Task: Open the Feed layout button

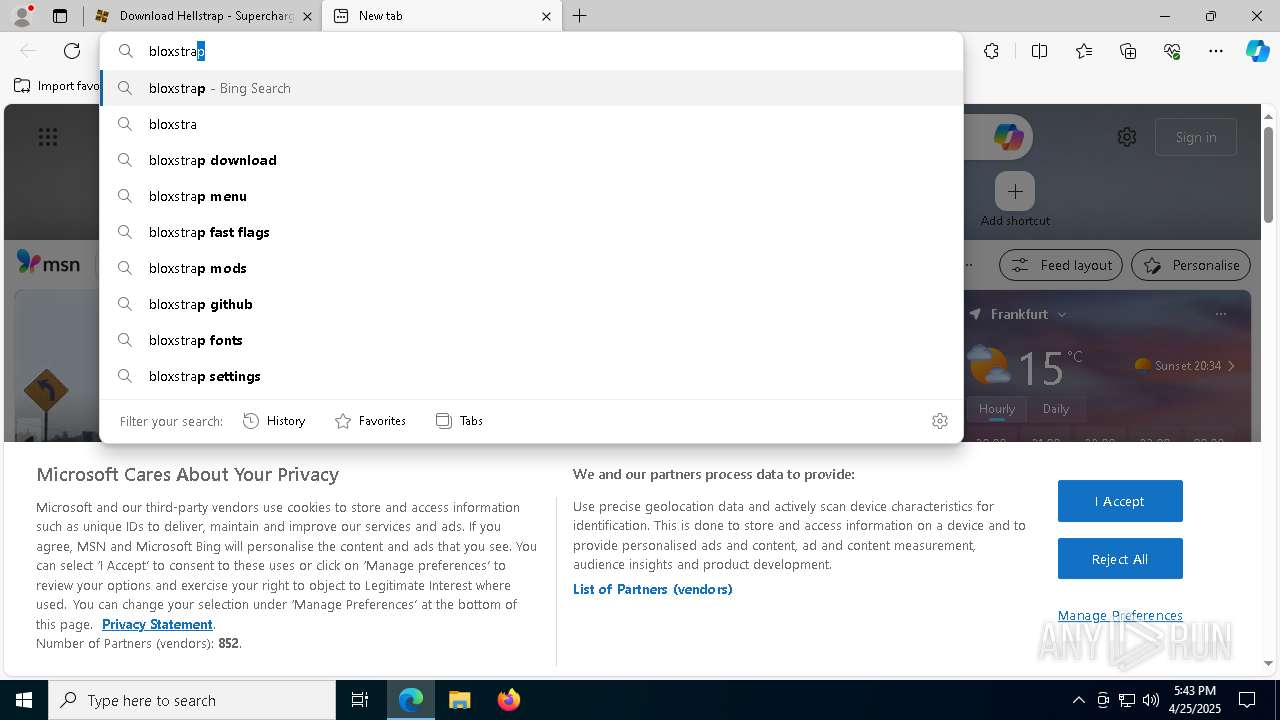Action: point(1061,265)
